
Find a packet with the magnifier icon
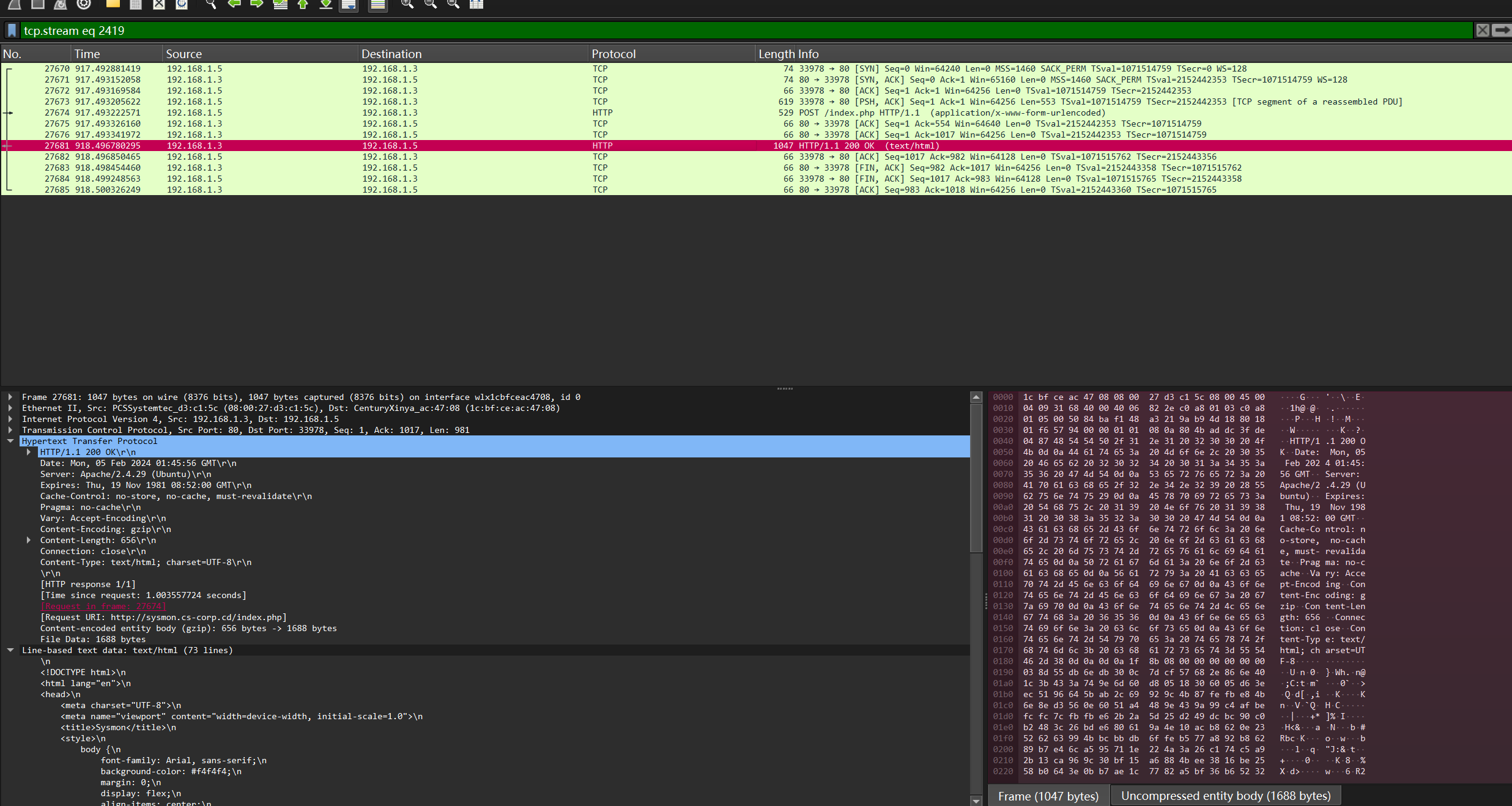(x=210, y=4)
